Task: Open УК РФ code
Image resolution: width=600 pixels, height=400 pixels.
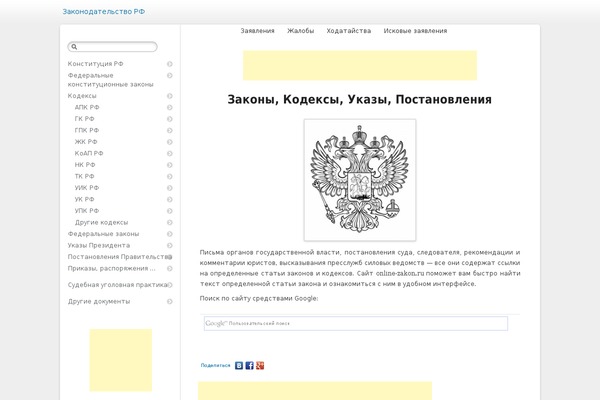Action: pyautogui.click(x=84, y=199)
